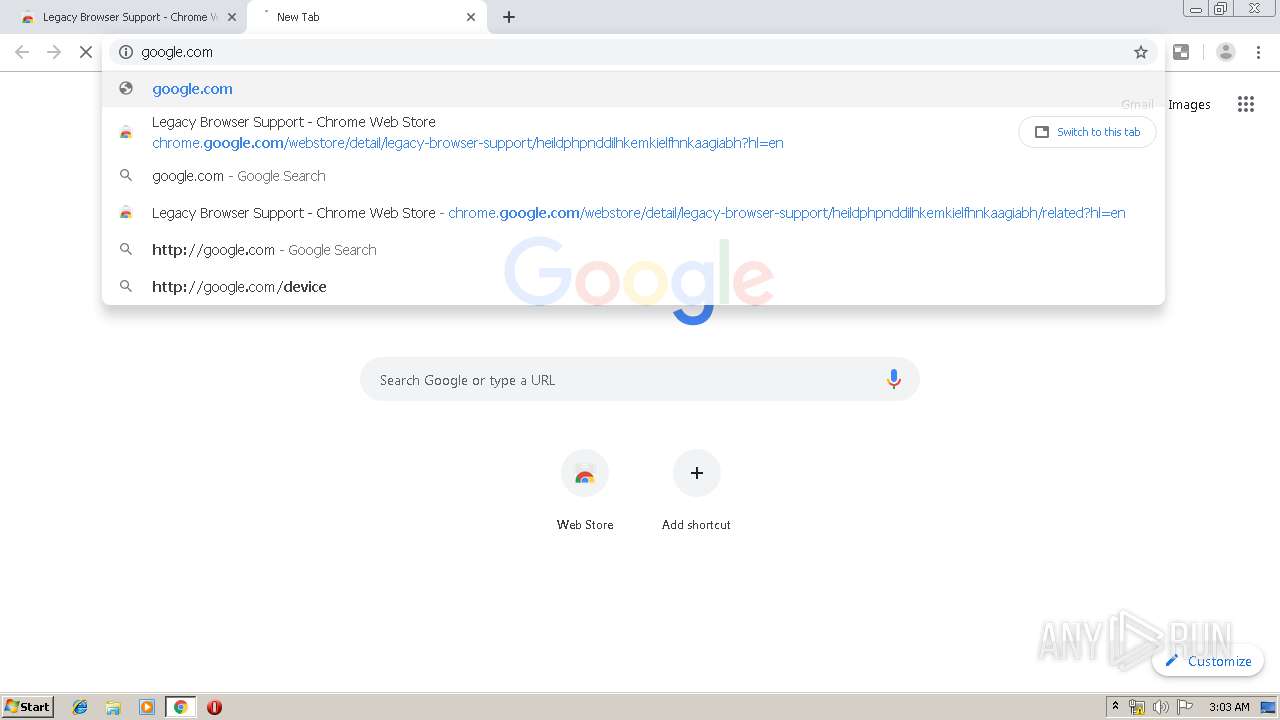This screenshot has height=720, width=1280.
Task: Open the extension icon beside the address bar
Action: 1181,52
